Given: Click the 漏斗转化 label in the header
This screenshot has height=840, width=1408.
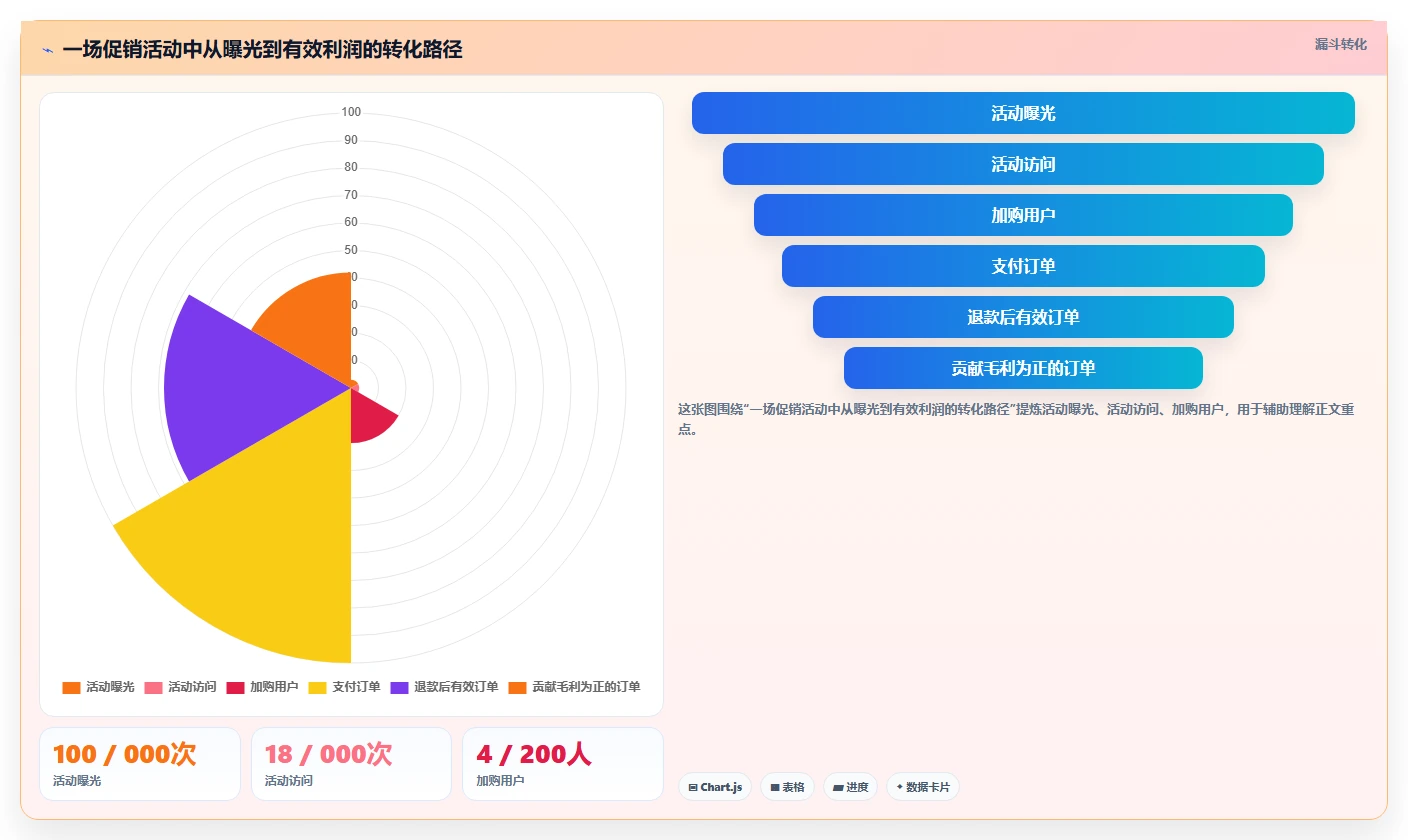Looking at the screenshot, I should click(1340, 44).
